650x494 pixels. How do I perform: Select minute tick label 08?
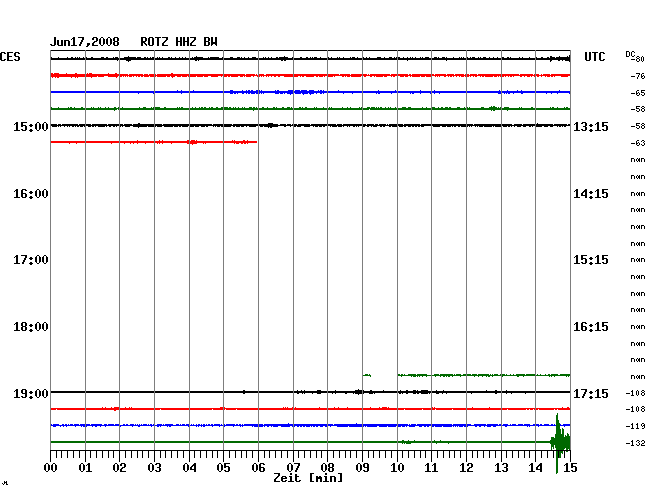pos(327,468)
